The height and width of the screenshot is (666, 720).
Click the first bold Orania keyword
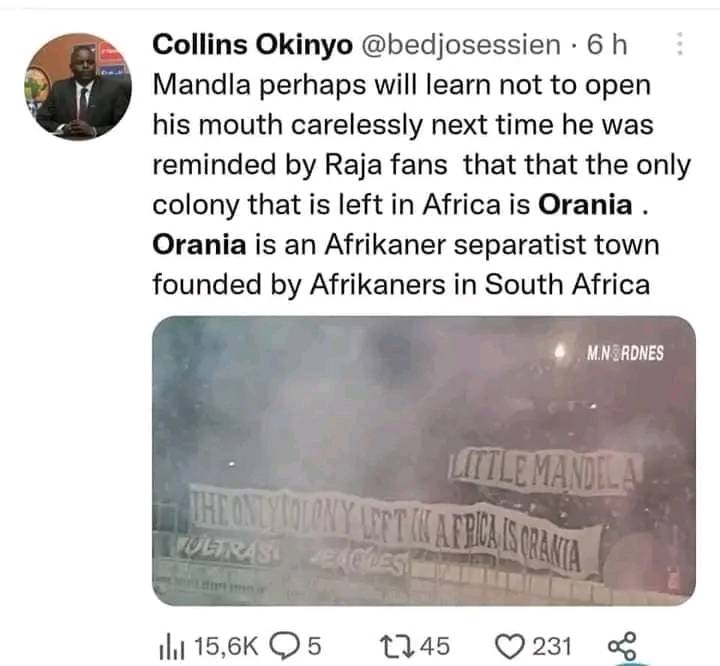pyautogui.click(x=585, y=205)
